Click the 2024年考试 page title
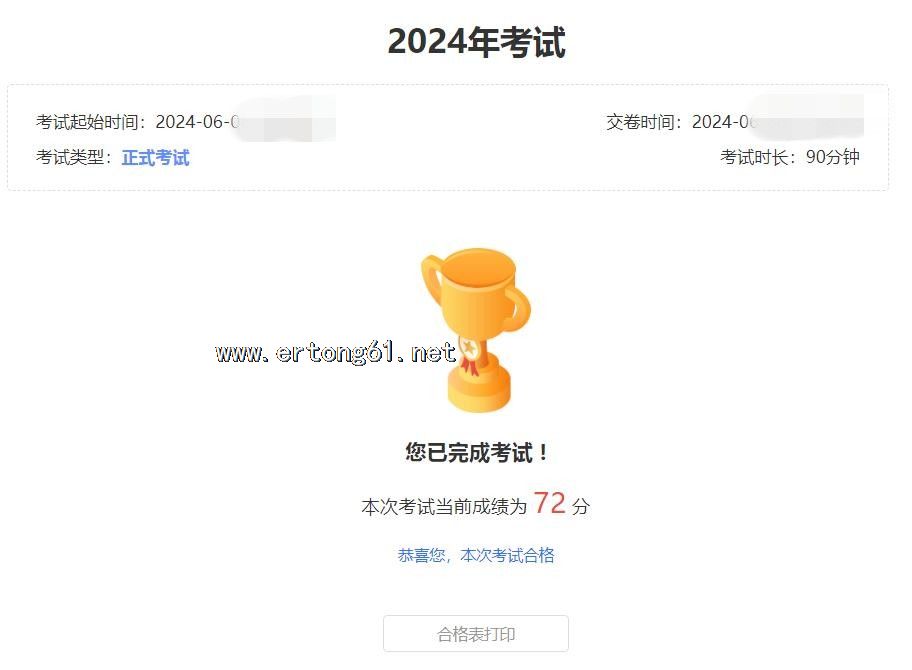This screenshot has height=670, width=912. click(x=476, y=42)
